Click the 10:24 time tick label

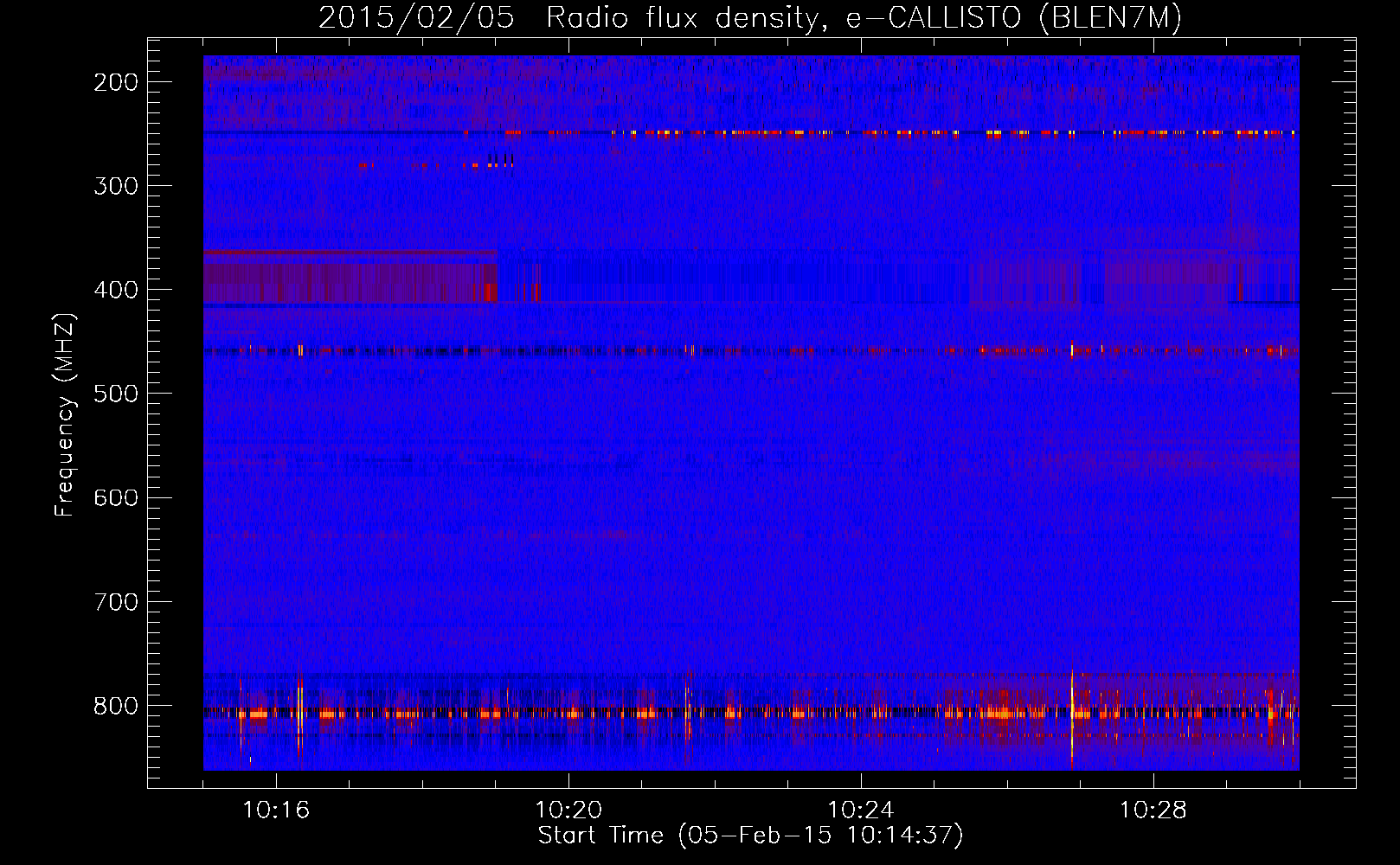pos(861,811)
